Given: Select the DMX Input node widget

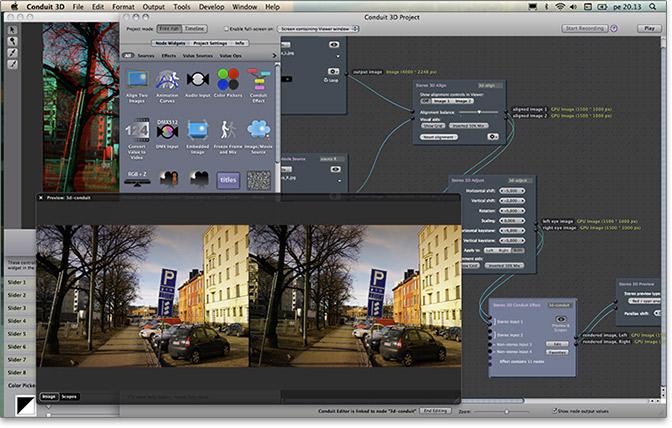Looking at the screenshot, I should point(167,135).
